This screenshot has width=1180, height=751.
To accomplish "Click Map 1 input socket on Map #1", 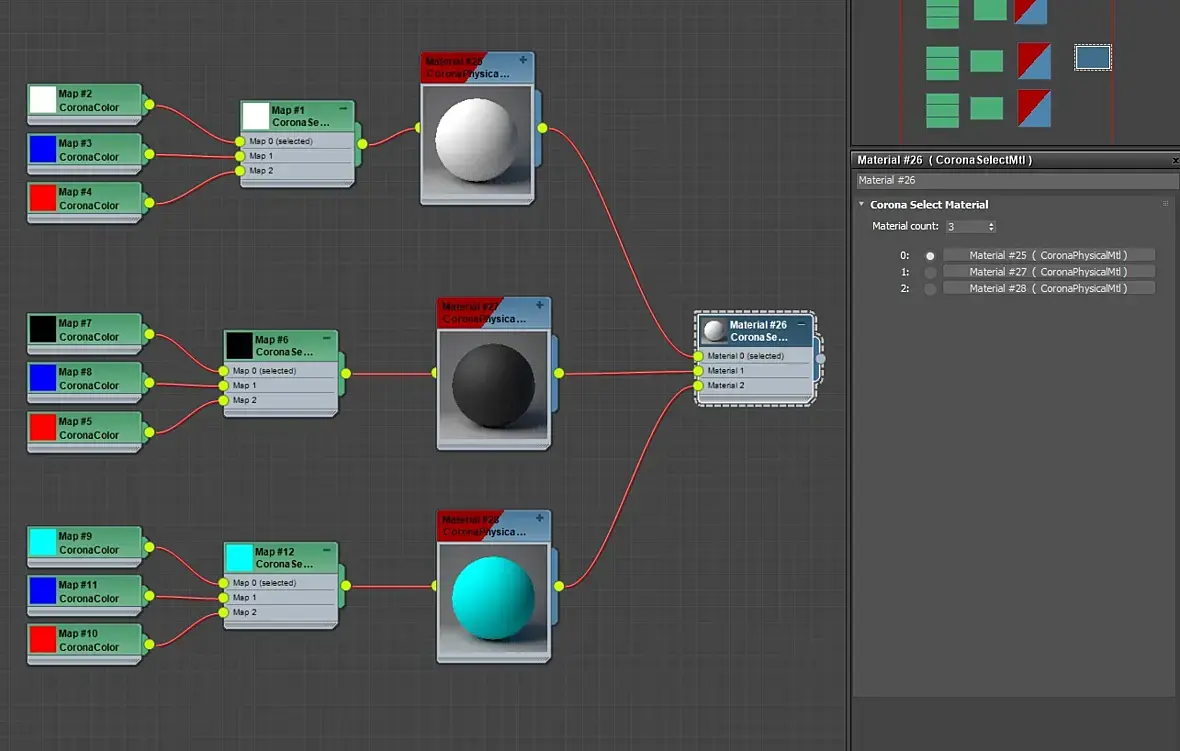I will [x=240, y=156].
